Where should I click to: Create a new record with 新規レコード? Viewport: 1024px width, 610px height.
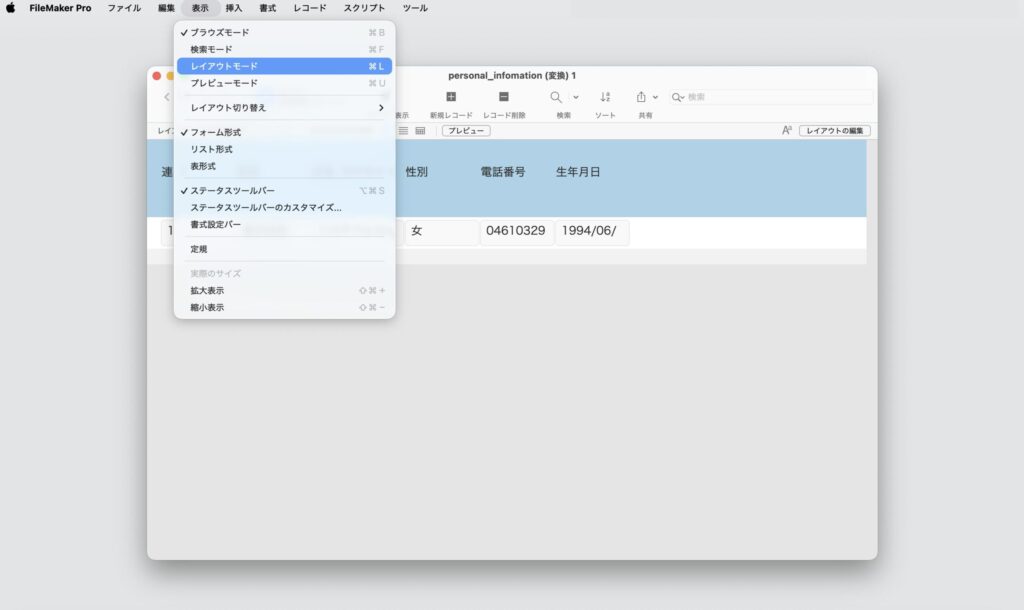tap(452, 96)
